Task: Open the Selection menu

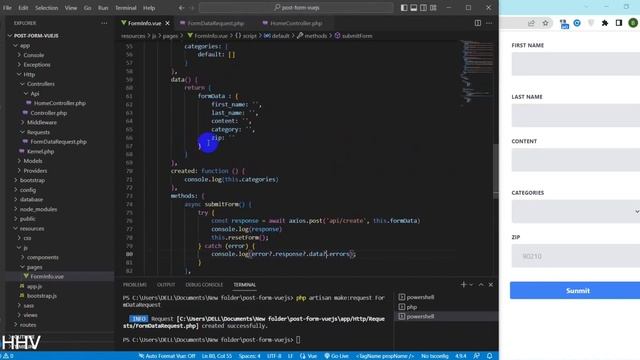Action: point(46,8)
